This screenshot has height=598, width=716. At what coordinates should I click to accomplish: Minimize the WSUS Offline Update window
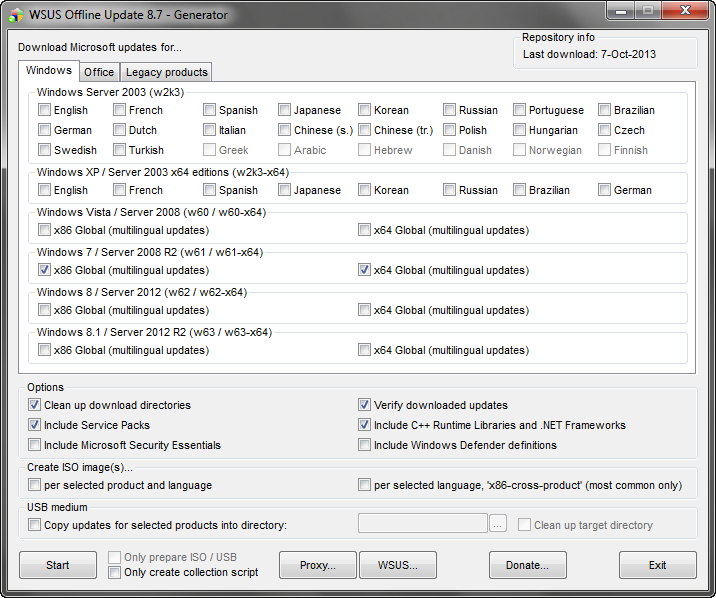point(621,11)
